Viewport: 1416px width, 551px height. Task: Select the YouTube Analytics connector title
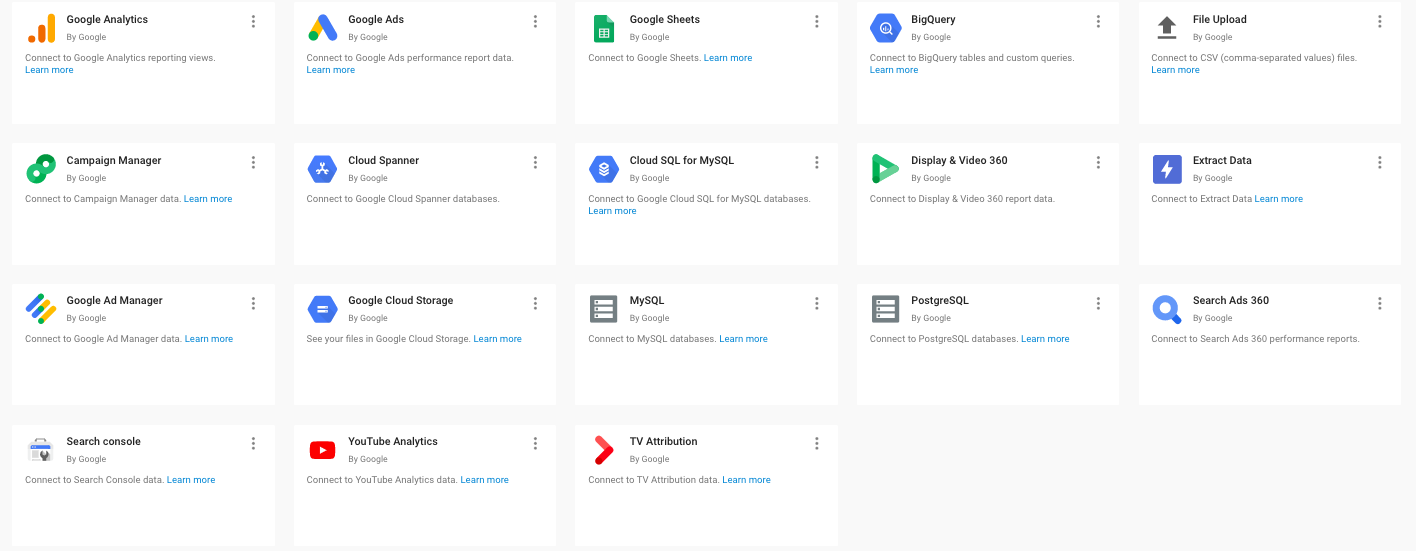tap(393, 441)
